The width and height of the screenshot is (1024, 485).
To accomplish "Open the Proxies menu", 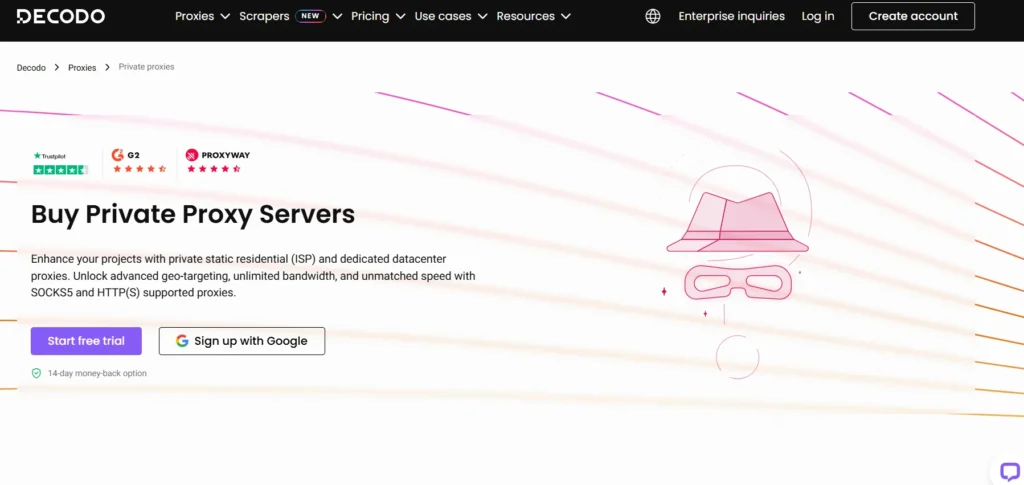I will [202, 16].
